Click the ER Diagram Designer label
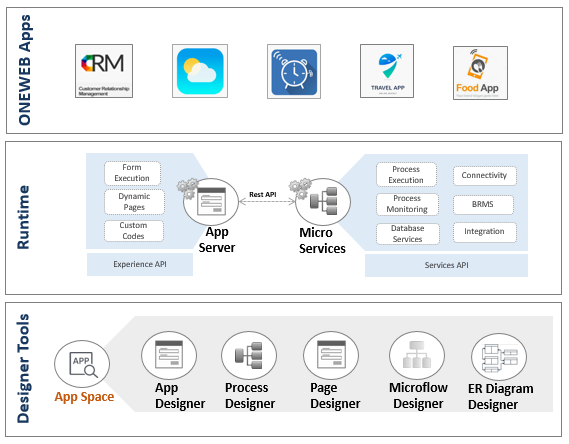Image resolution: width=569 pixels, height=444 pixels. pyautogui.click(x=500, y=397)
